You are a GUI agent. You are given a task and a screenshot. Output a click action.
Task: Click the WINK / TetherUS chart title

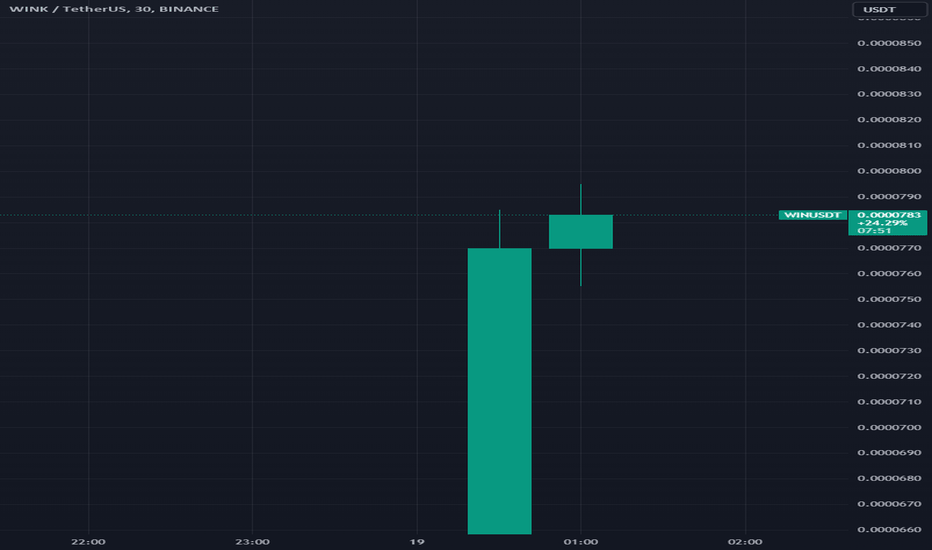pyautogui.click(x=114, y=9)
